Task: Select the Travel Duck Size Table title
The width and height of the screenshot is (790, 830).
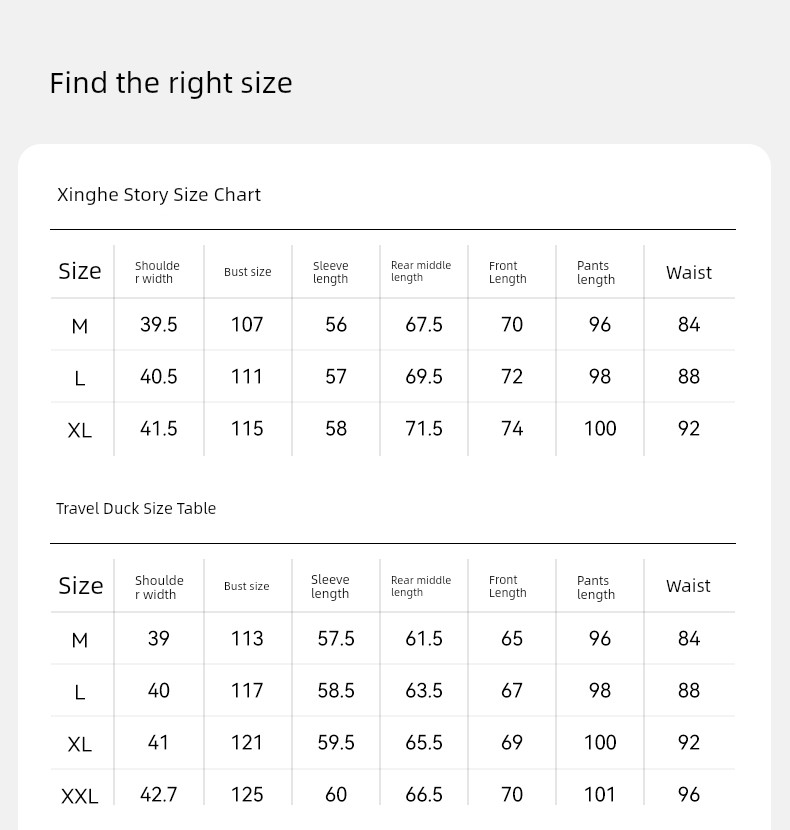Action: 136,509
